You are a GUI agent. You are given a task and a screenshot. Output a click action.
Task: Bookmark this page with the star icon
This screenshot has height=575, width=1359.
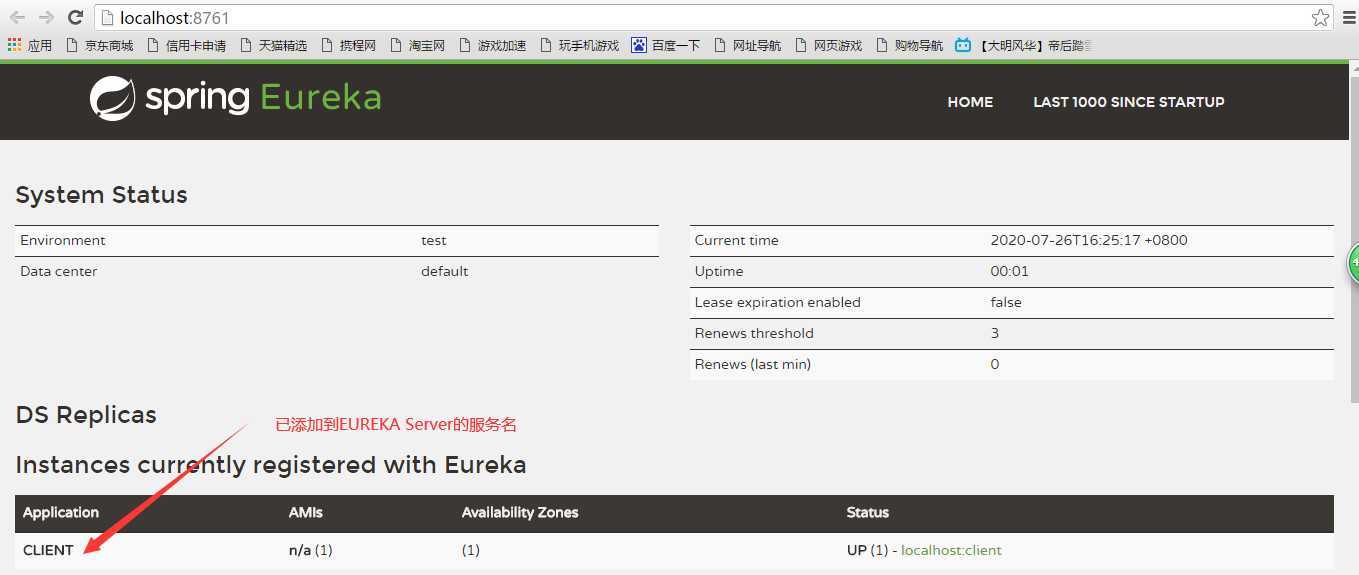[x=1321, y=18]
